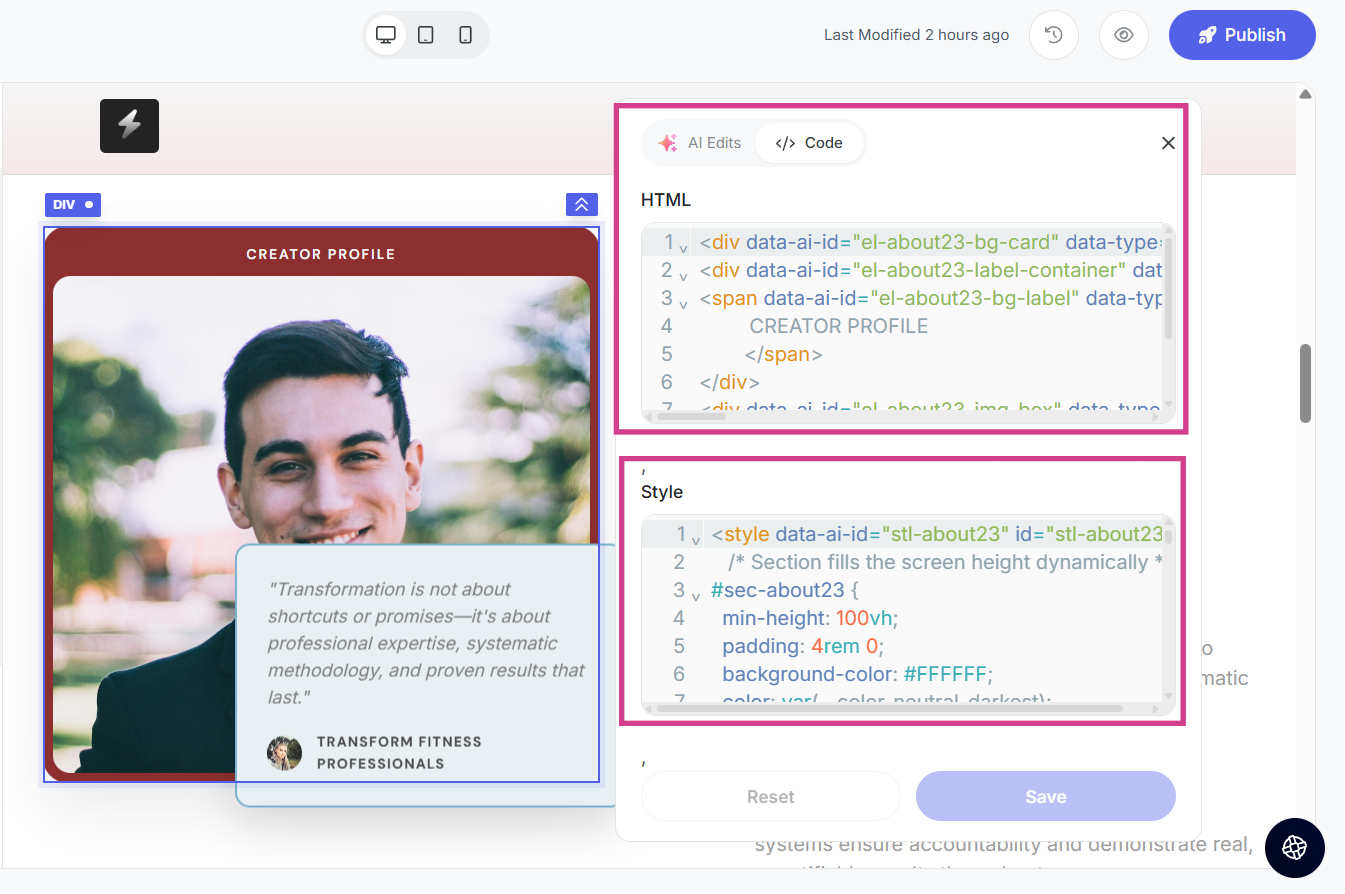Image resolution: width=1345 pixels, height=894 pixels.
Task: Open the globe icon button bottom-right
Action: click(1294, 848)
